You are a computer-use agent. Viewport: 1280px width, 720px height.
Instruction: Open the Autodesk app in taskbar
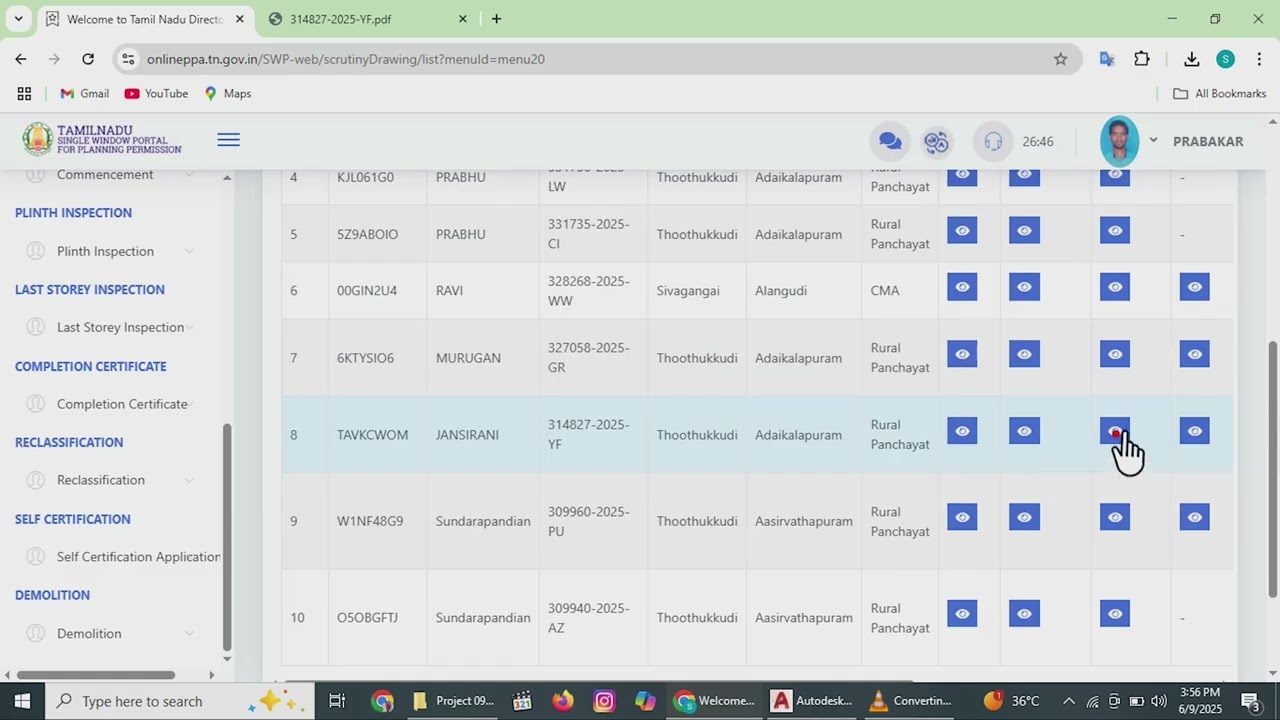(x=813, y=701)
